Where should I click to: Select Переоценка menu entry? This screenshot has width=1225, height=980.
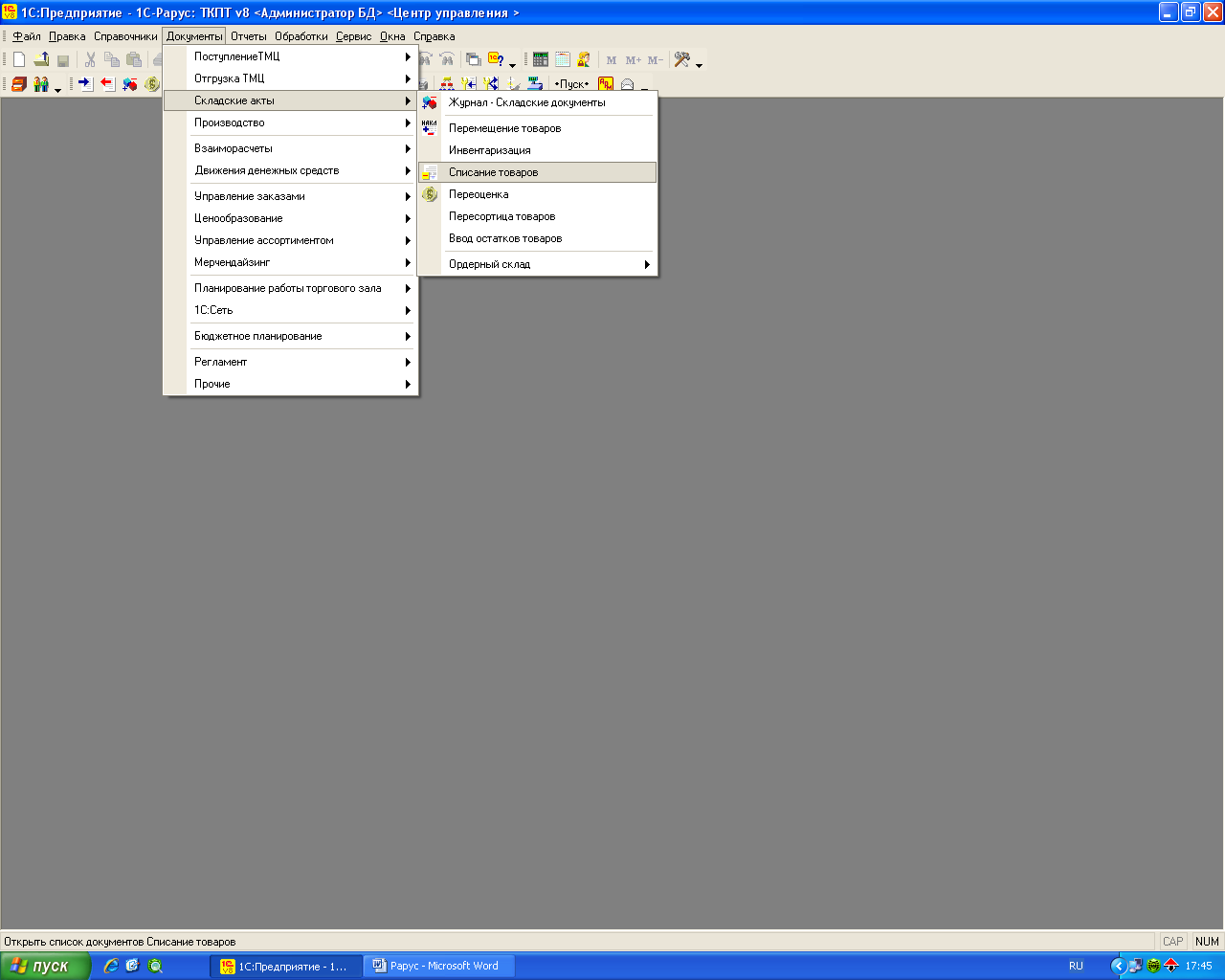[538, 194]
